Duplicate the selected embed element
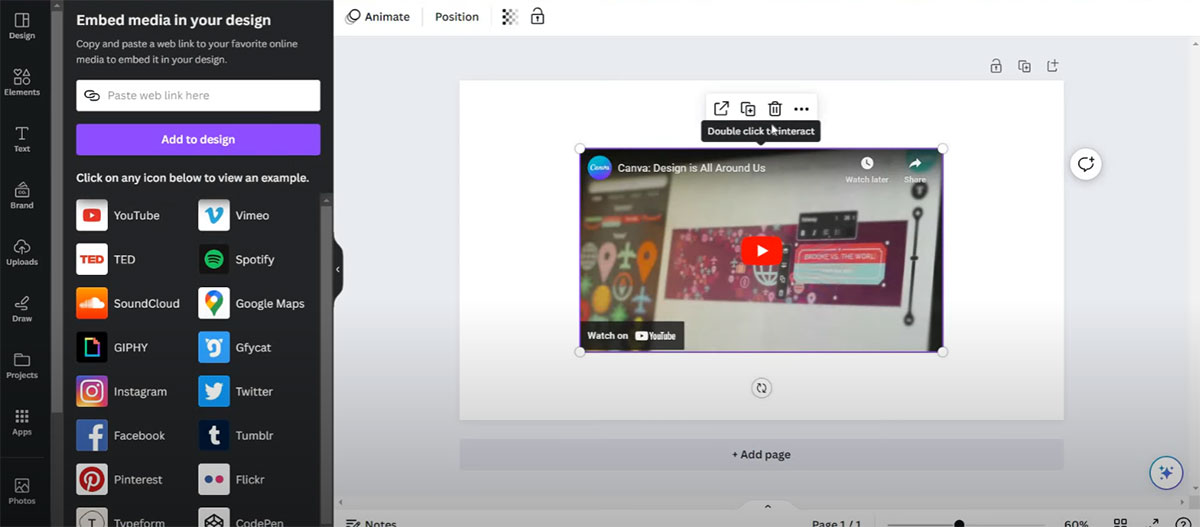The width and height of the screenshot is (1200, 527). point(748,108)
